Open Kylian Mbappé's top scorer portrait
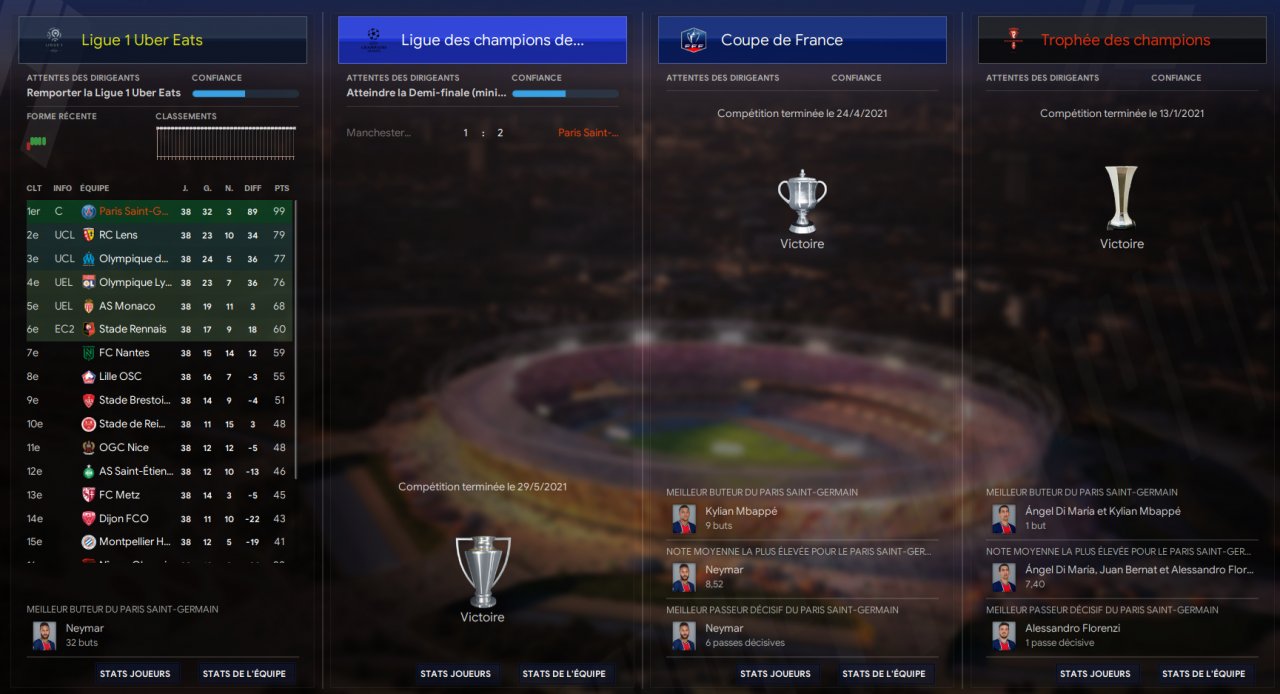 point(684,518)
